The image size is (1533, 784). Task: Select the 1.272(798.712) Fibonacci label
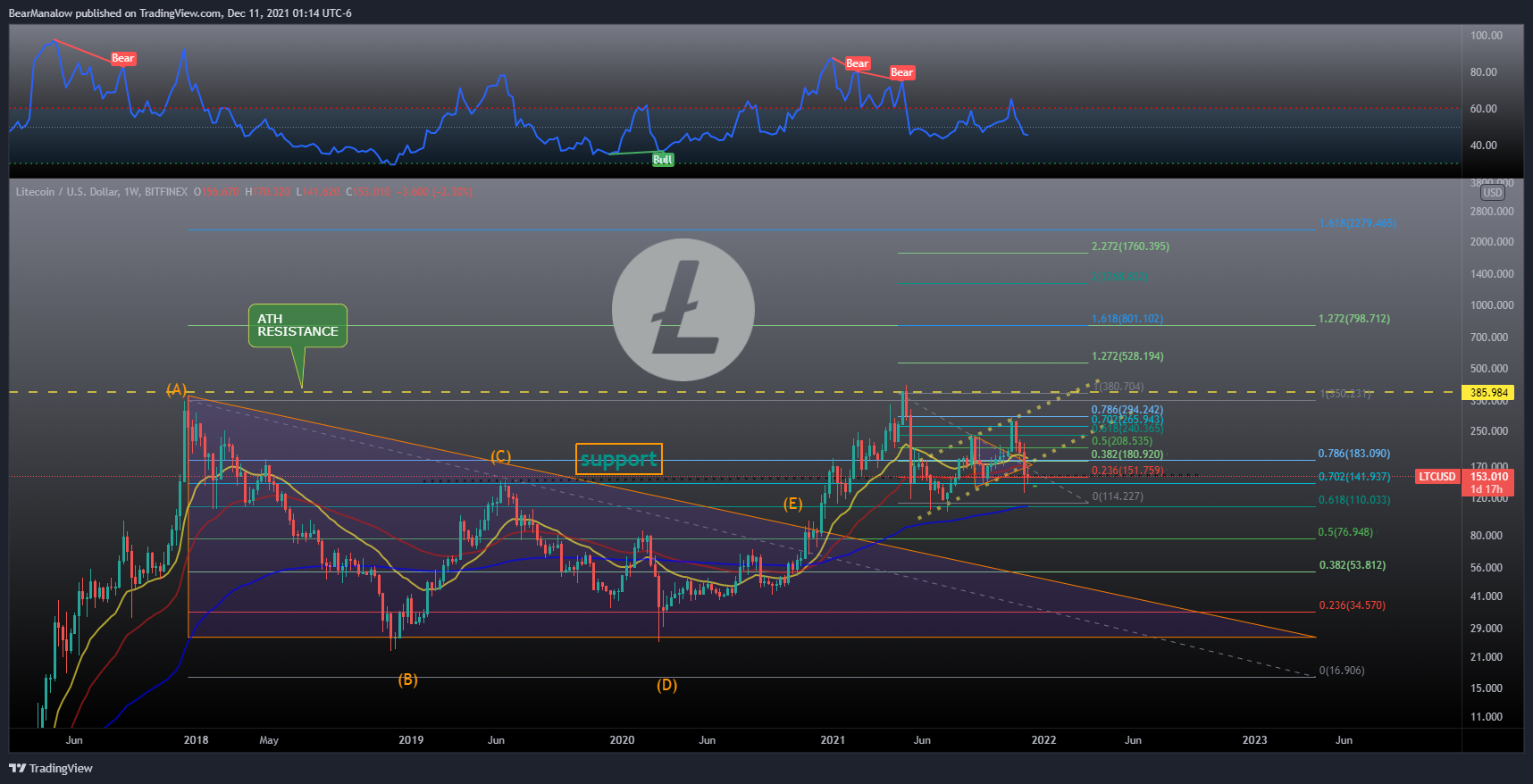(1354, 319)
